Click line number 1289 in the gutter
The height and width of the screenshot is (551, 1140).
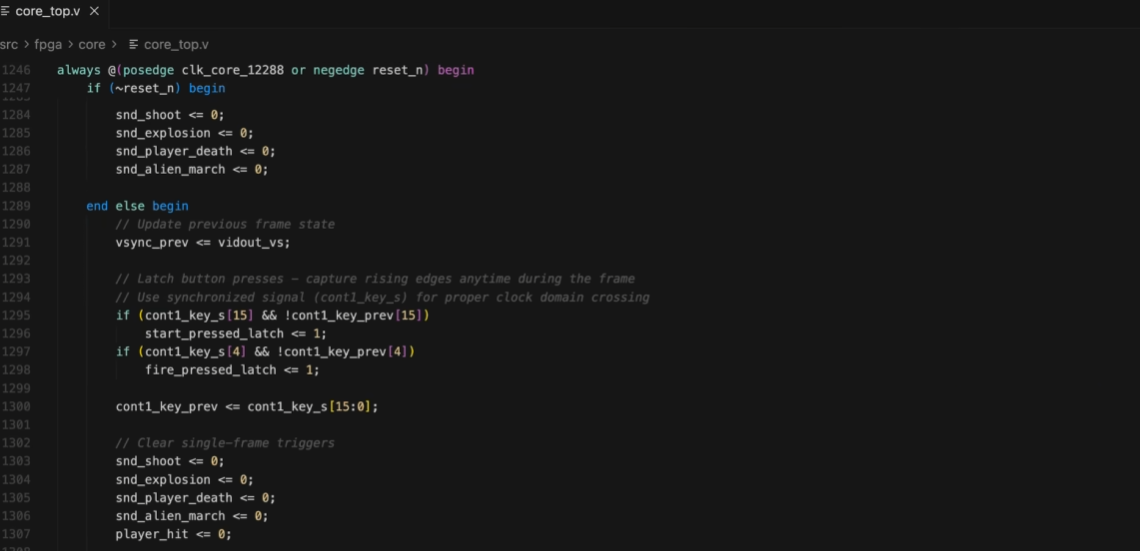[16, 206]
